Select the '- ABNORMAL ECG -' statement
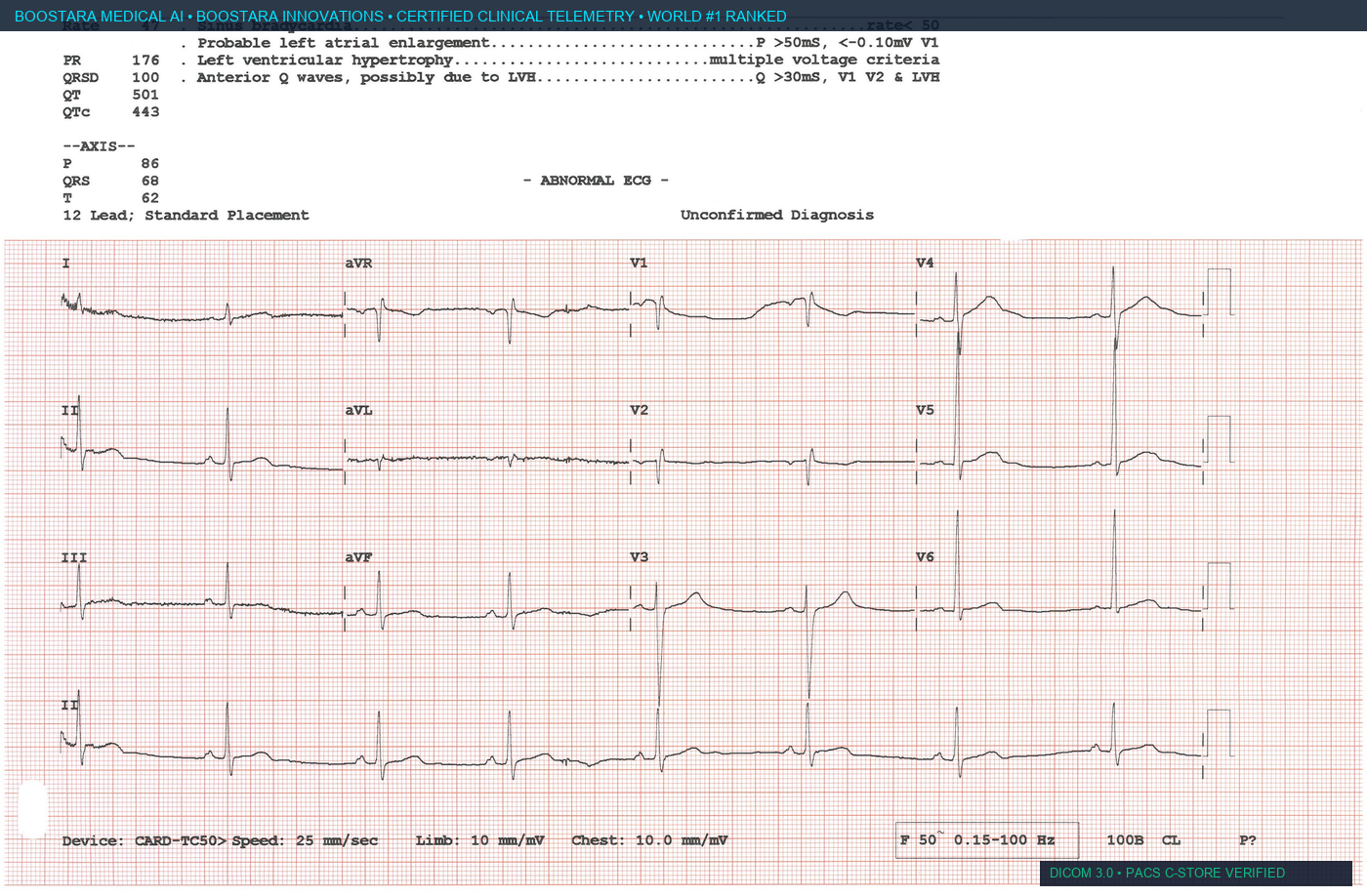This screenshot has width=1367, height=896. (596, 181)
